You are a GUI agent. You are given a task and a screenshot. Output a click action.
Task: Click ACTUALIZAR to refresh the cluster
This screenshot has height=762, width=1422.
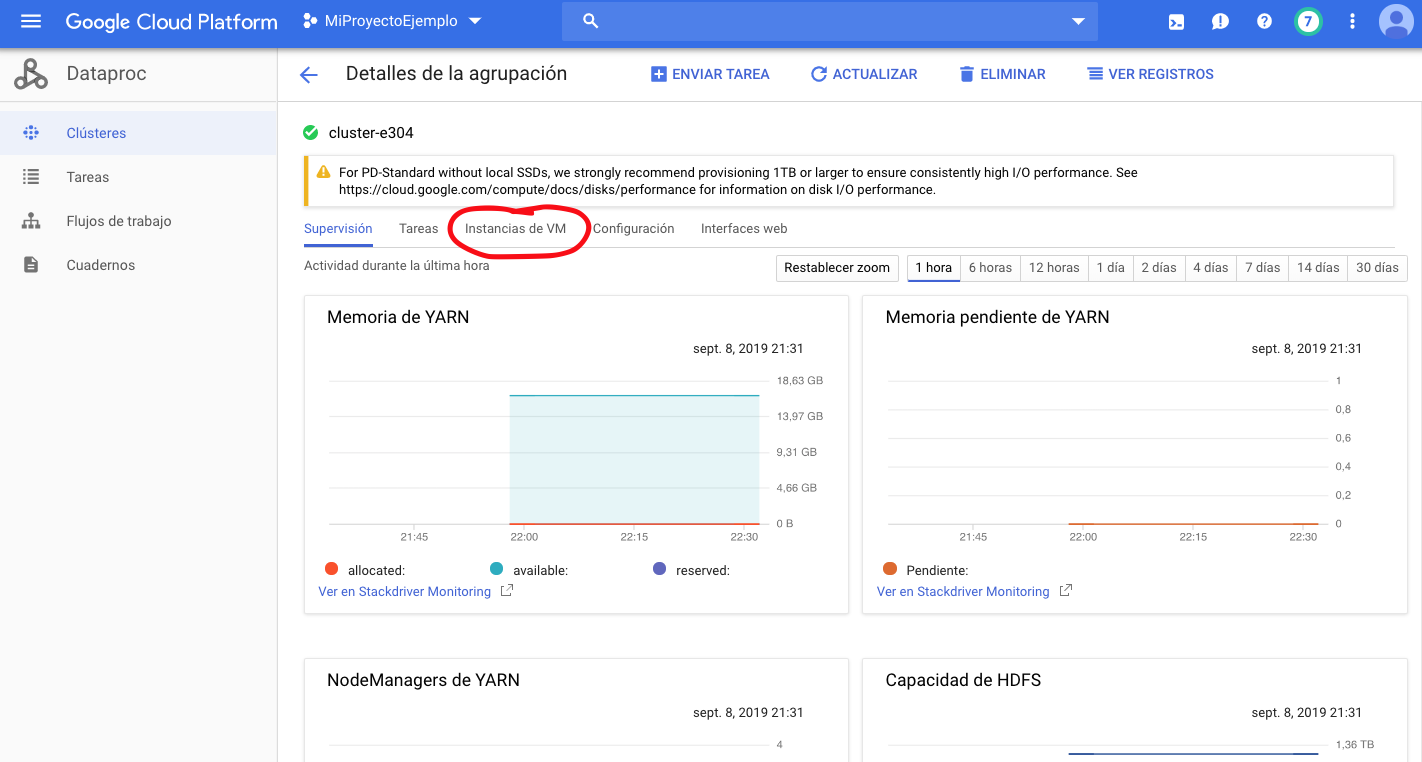tap(864, 74)
